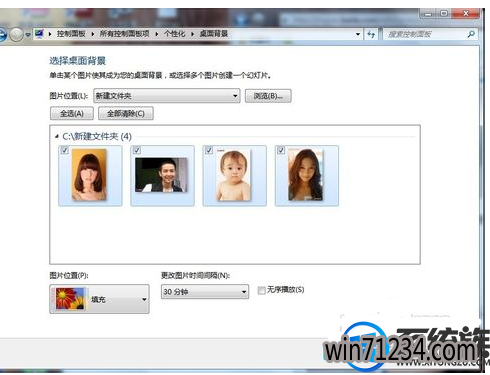Open the address bar history dropdown

pos(358,34)
